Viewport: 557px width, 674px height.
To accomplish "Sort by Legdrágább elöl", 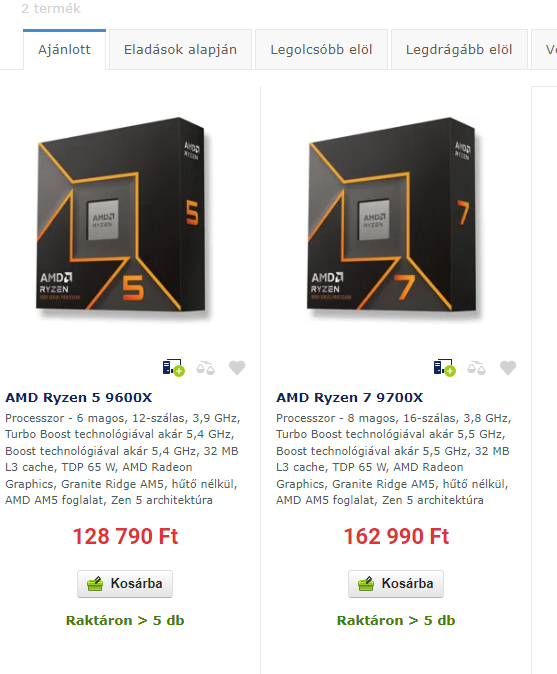I will (x=459, y=49).
